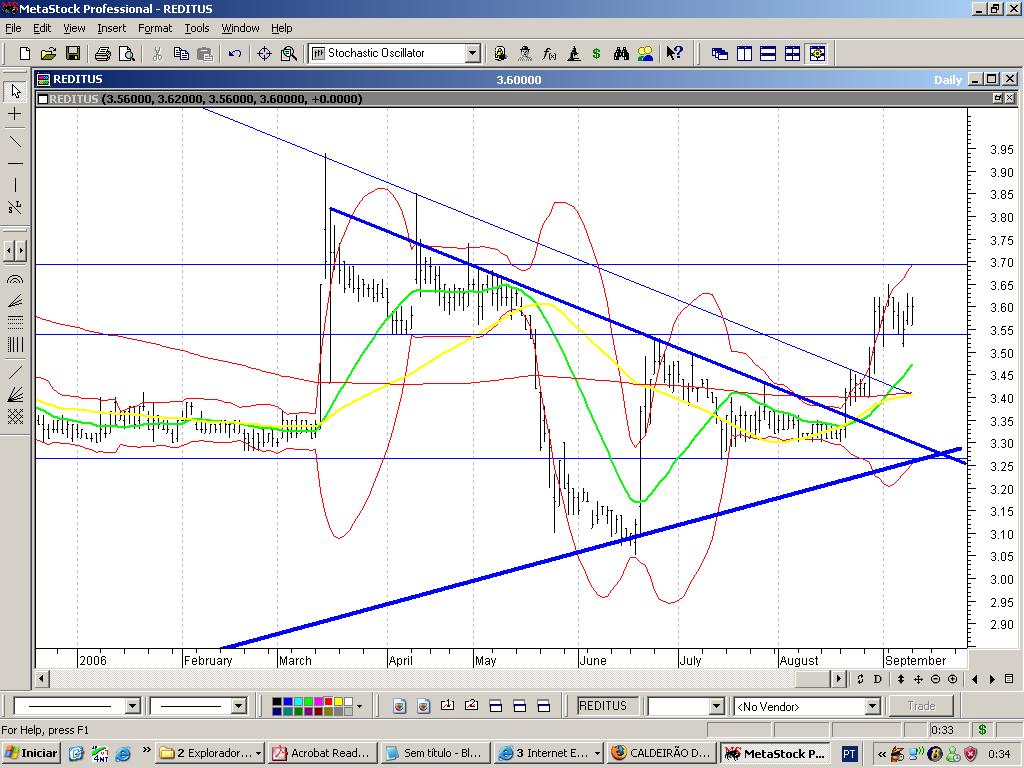
Task: Select the Fibonacci arcs tool
Action: point(15,281)
